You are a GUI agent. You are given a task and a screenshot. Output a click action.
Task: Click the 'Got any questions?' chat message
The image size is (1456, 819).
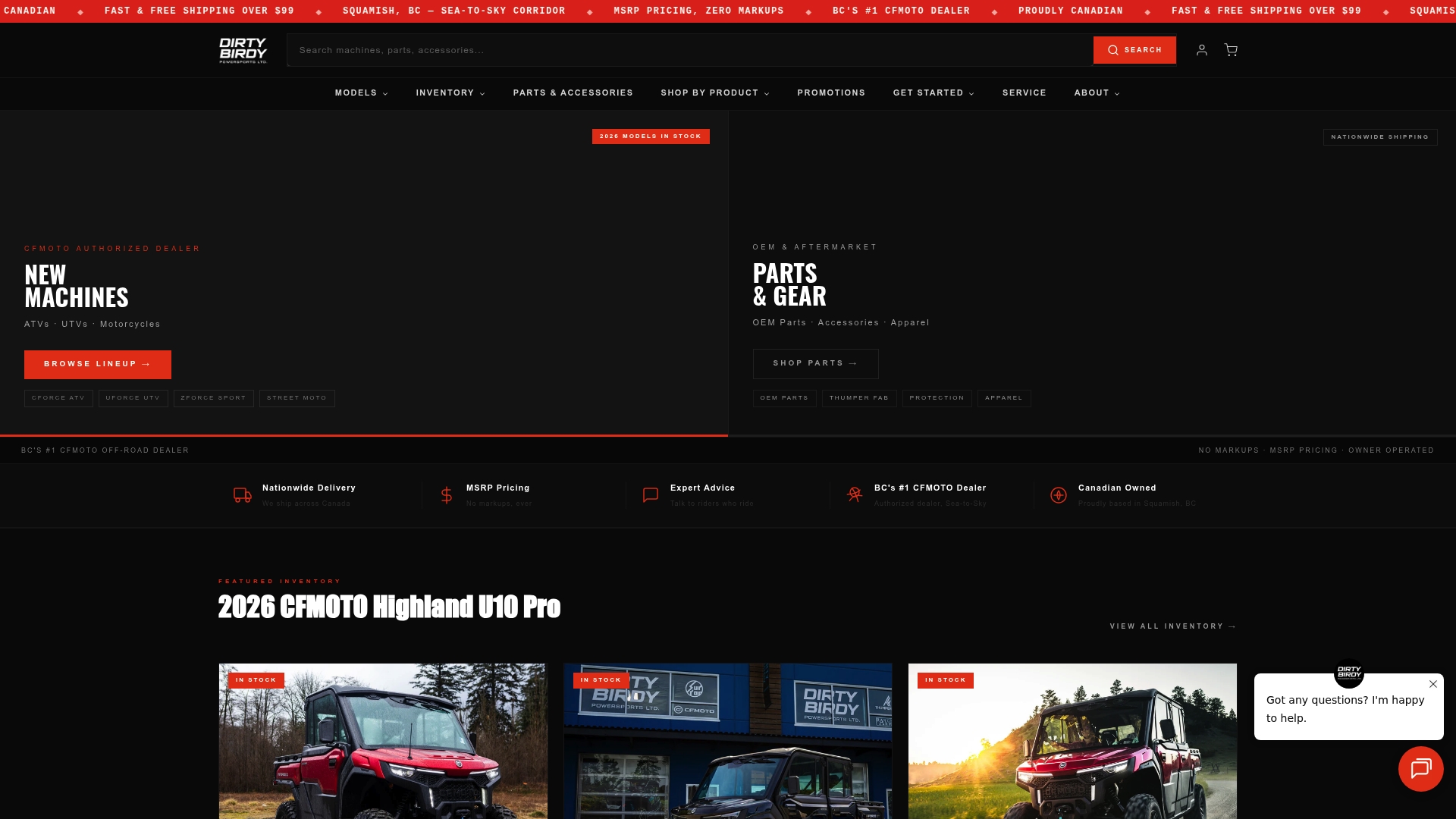tap(1345, 709)
